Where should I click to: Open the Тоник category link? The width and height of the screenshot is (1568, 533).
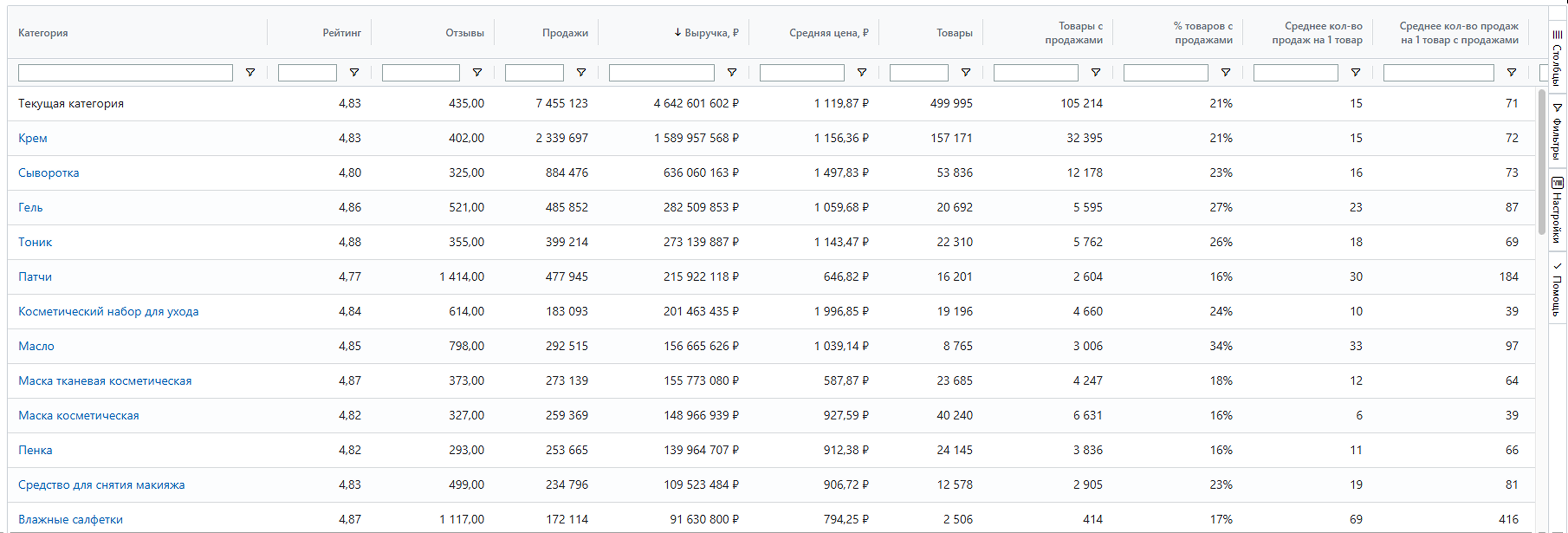pyautogui.click(x=36, y=242)
